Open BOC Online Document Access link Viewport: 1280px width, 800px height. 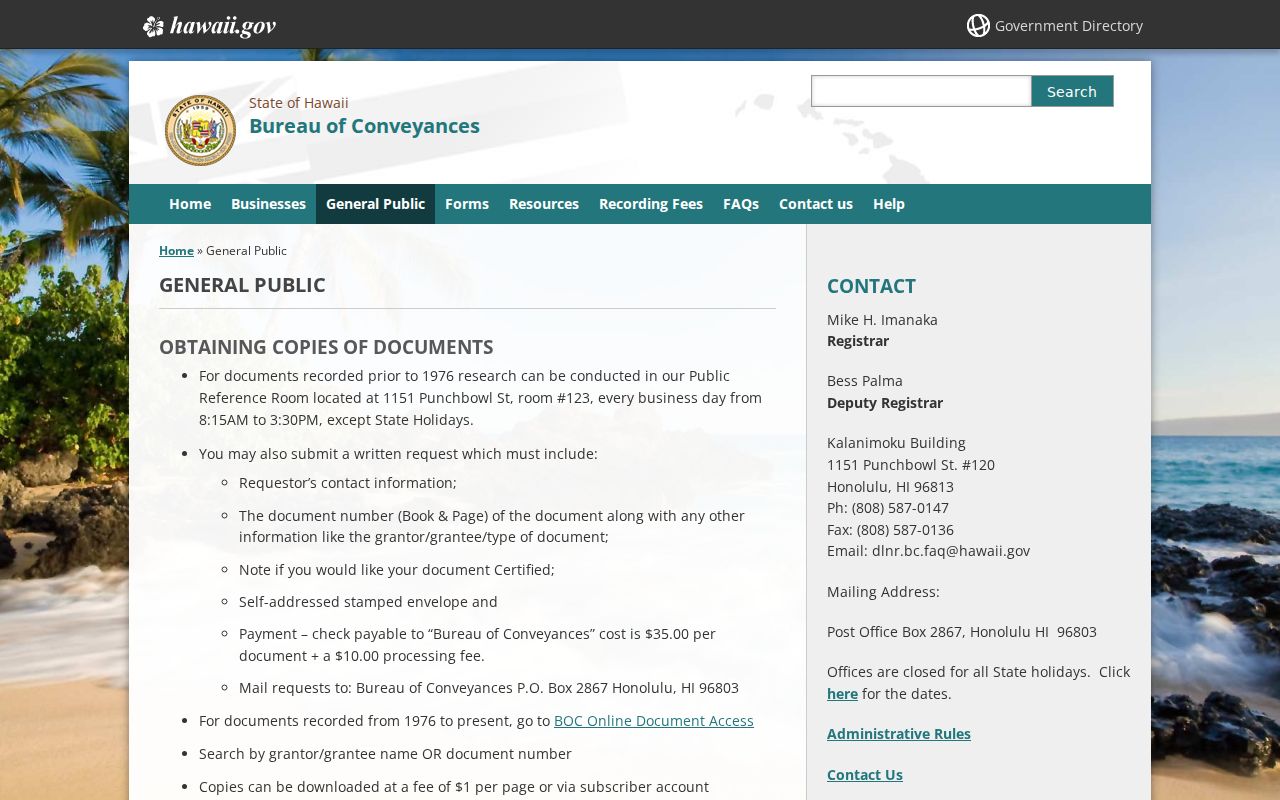pos(654,721)
